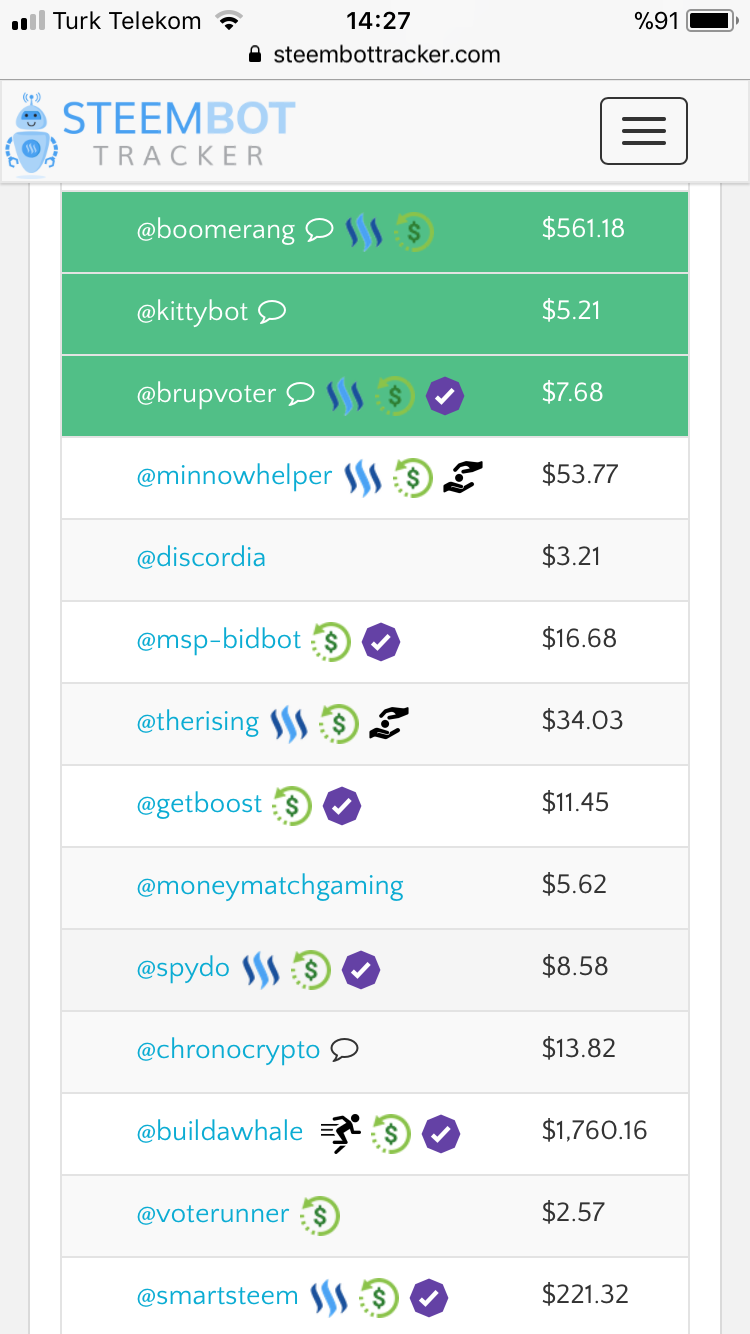Open the hamburger navigation menu
Screen dimensions: 750x1334
click(x=643, y=131)
